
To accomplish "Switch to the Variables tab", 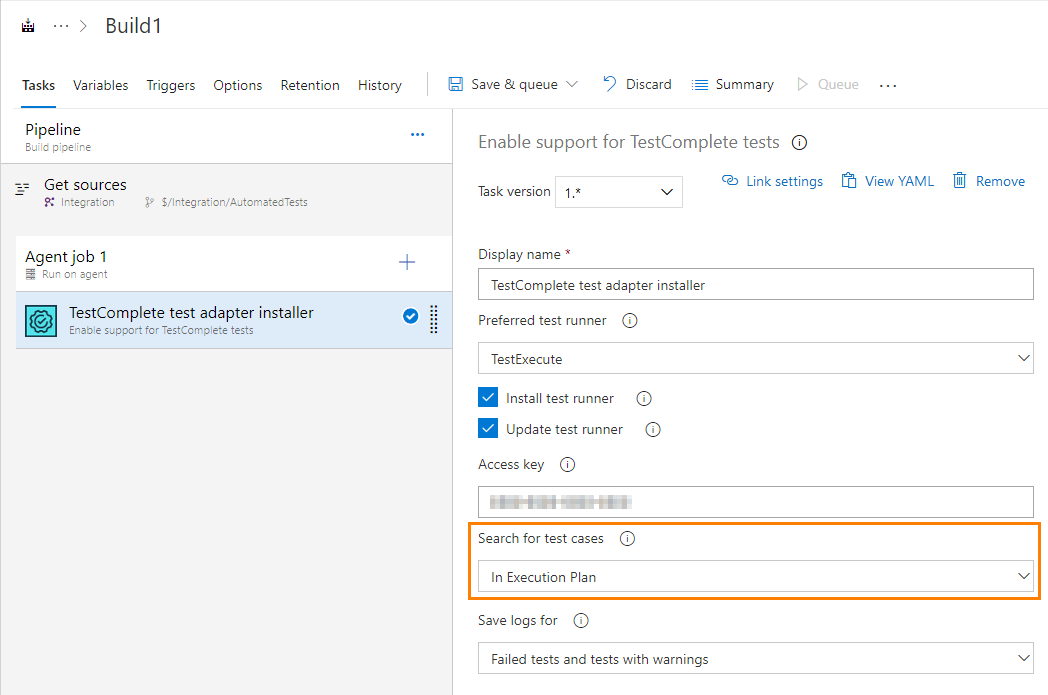I will [100, 85].
